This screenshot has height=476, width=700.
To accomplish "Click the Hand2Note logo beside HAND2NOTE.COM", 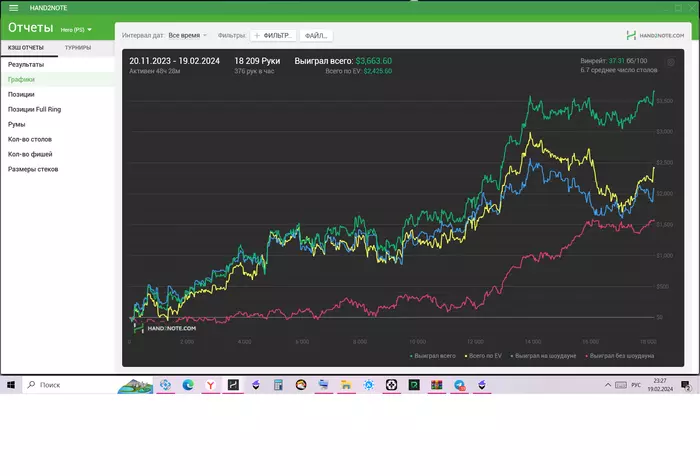I will [631, 35].
